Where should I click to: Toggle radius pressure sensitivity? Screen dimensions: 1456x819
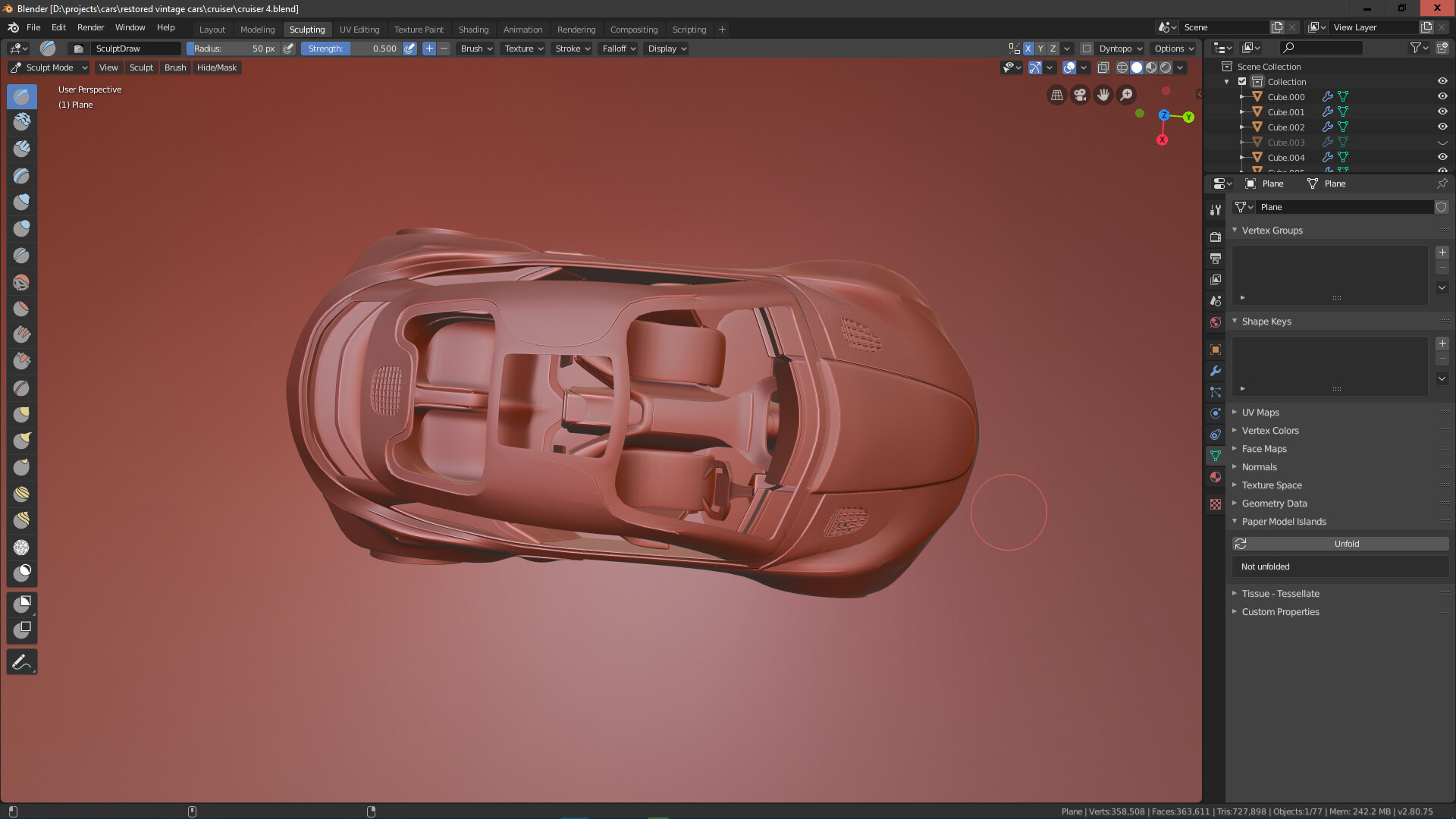click(x=288, y=49)
